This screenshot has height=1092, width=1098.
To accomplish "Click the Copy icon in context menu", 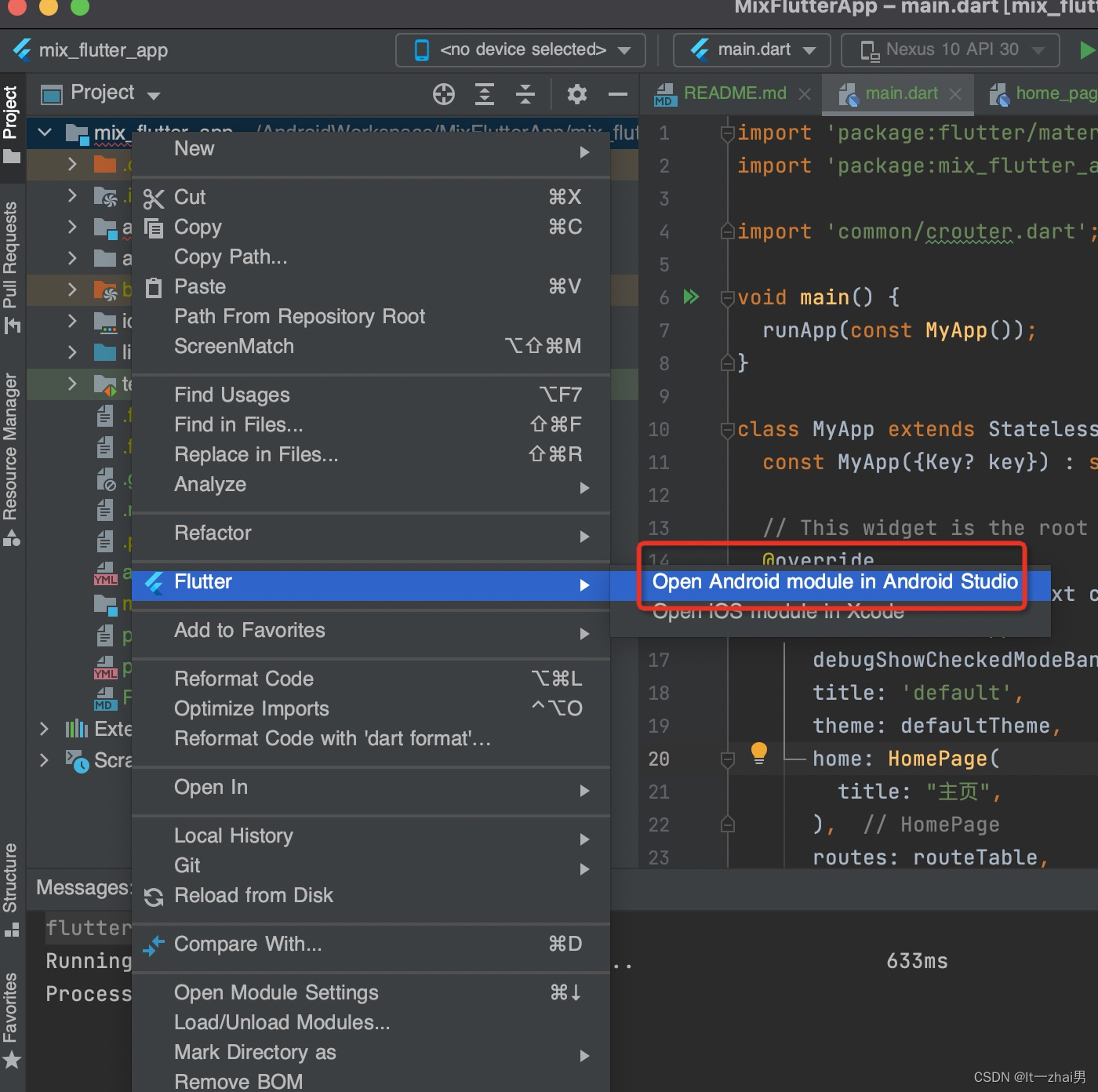I will [x=154, y=227].
